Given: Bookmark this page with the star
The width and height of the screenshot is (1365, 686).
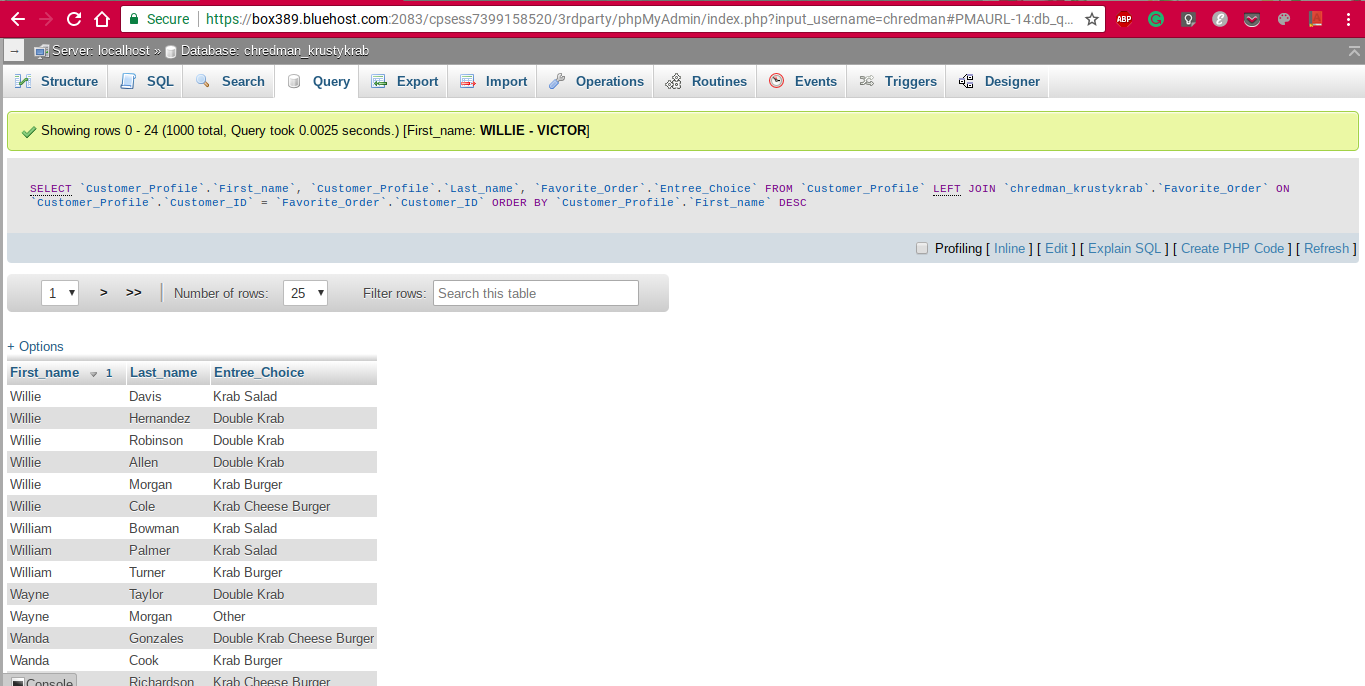Looking at the screenshot, I should 1092,19.
